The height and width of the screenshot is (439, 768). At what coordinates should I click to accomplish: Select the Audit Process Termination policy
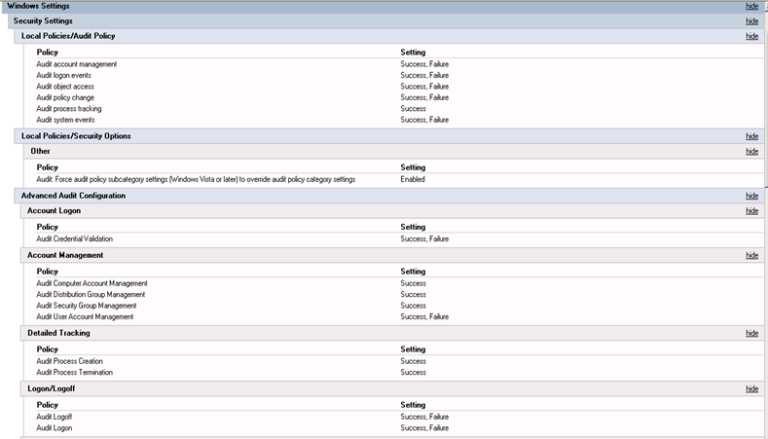pyautogui.click(x=75, y=372)
